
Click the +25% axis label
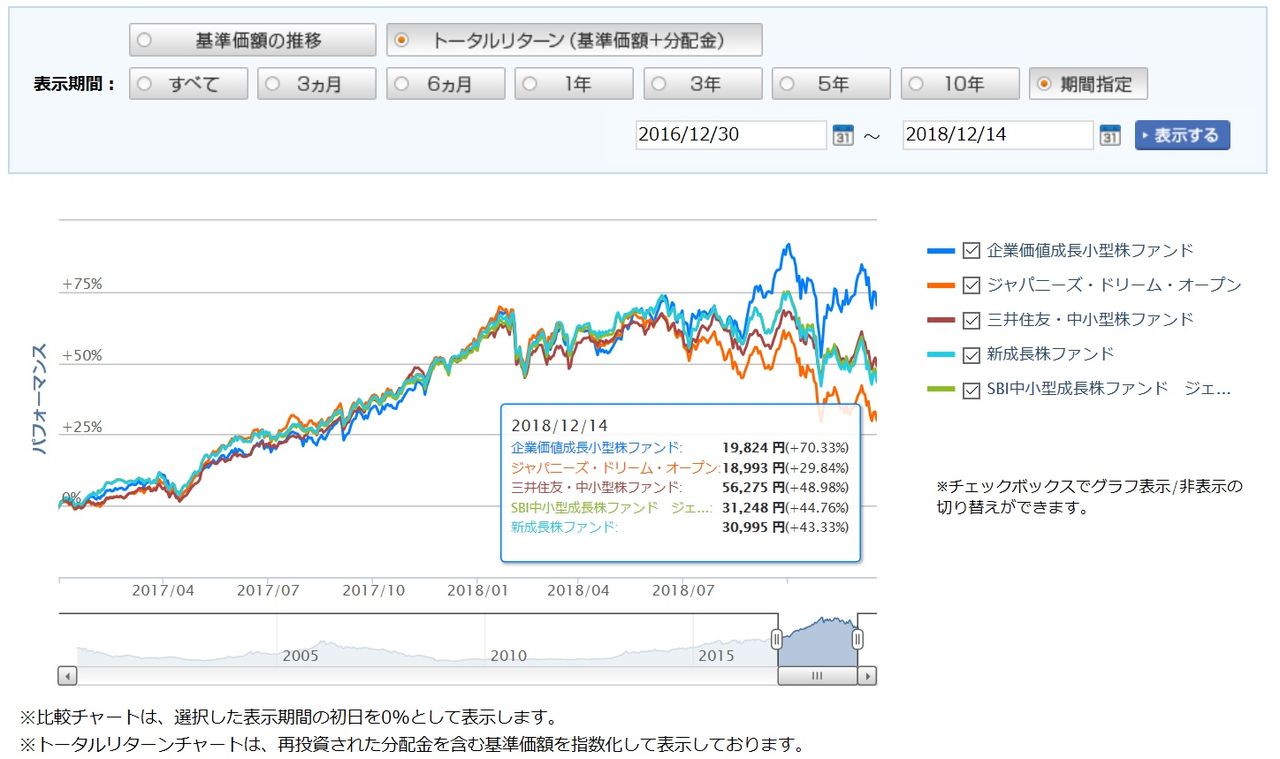point(82,427)
